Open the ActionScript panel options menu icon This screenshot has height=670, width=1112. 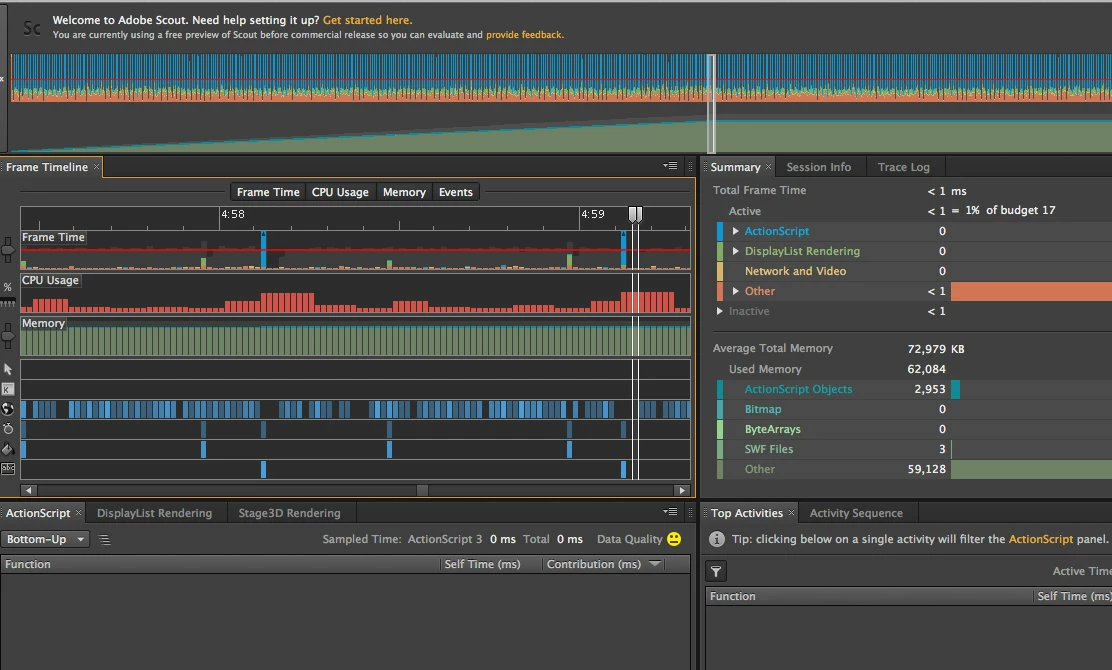click(670, 512)
